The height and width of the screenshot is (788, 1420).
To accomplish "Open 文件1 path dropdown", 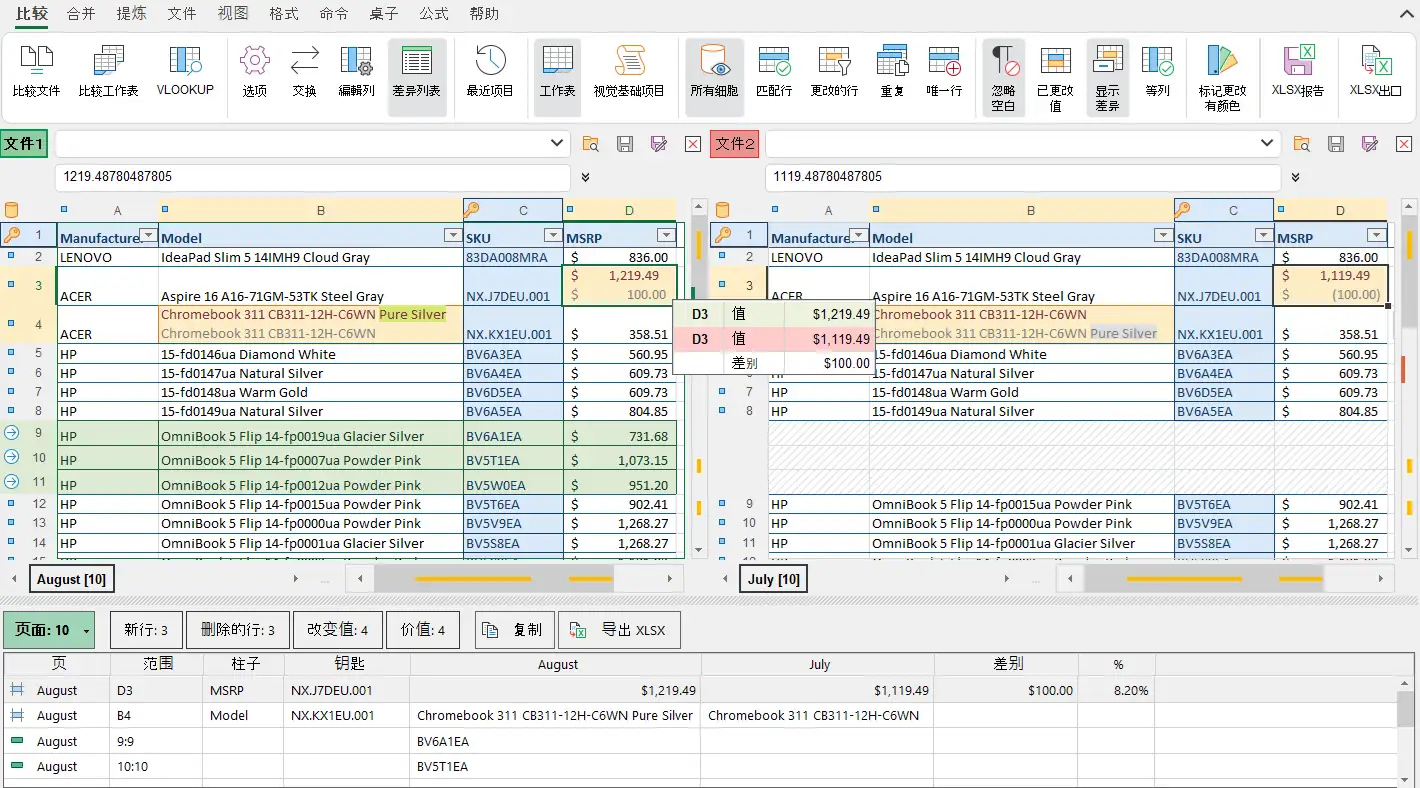I will 557,144.
